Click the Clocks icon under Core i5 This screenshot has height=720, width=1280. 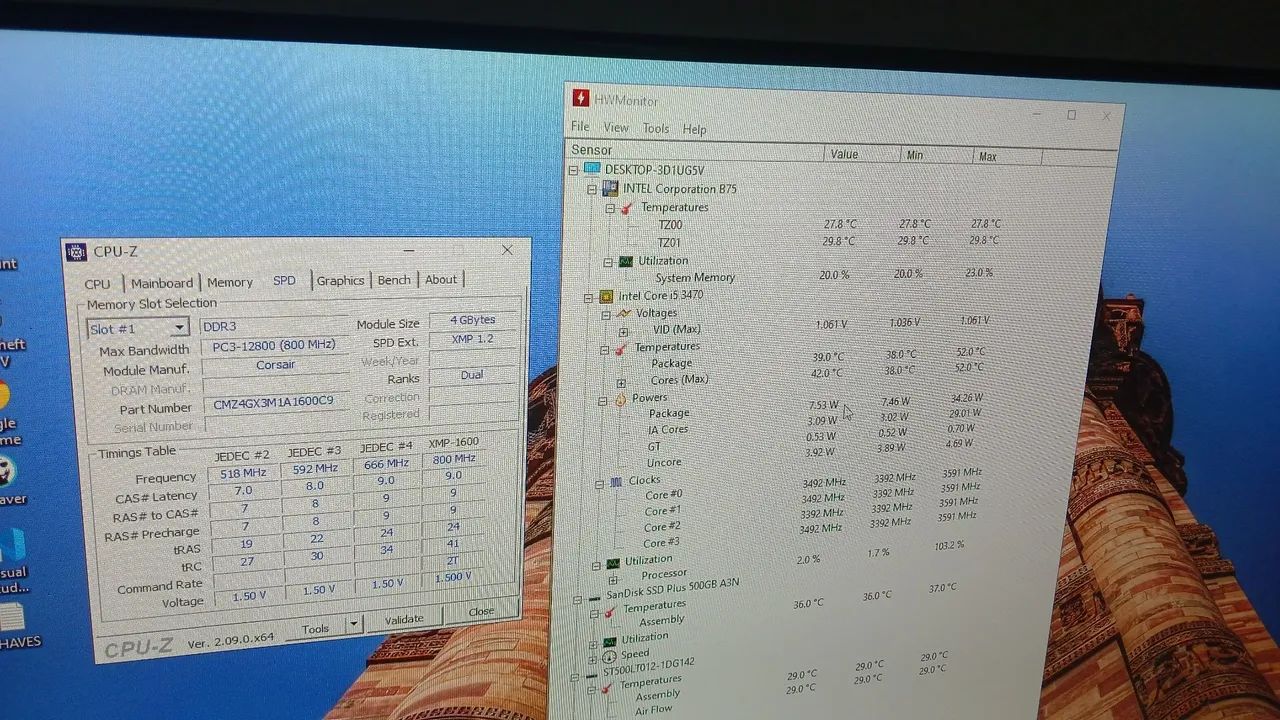coord(616,482)
